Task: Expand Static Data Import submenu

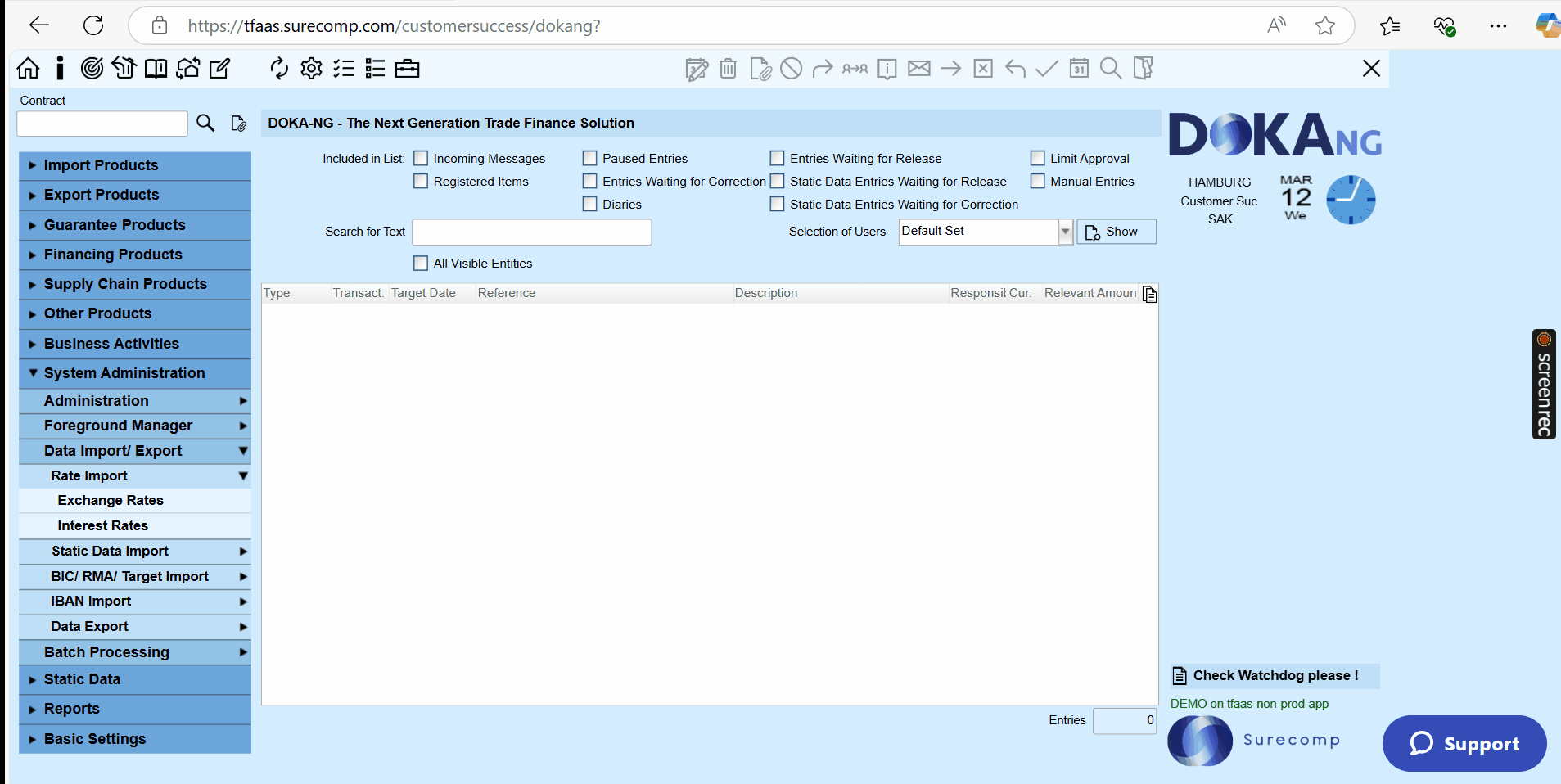Action: tap(135, 551)
